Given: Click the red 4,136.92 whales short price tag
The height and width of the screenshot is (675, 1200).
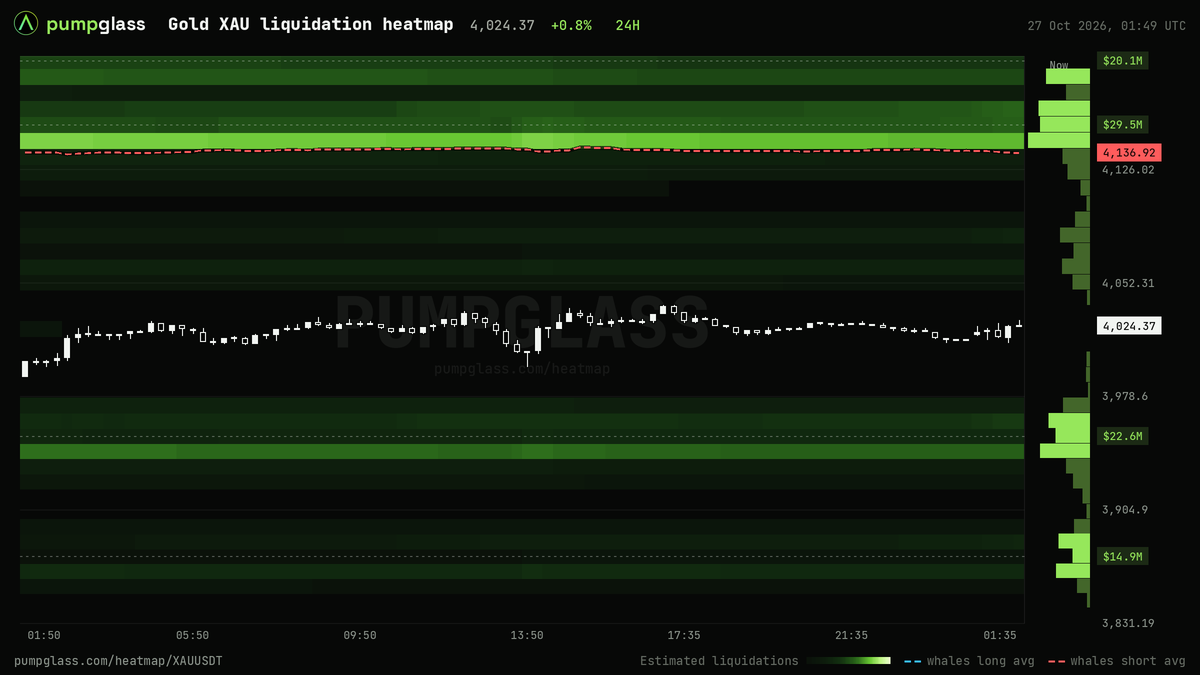Looking at the screenshot, I should tap(1129, 153).
